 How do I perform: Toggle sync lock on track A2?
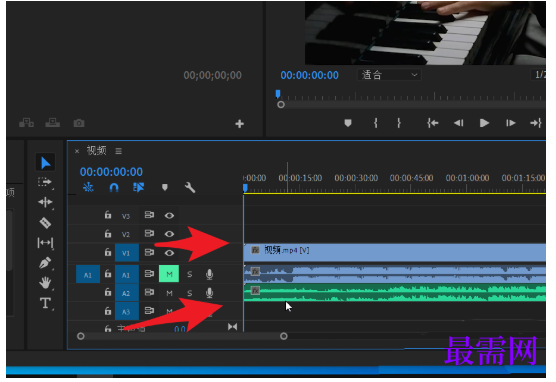click(149, 292)
